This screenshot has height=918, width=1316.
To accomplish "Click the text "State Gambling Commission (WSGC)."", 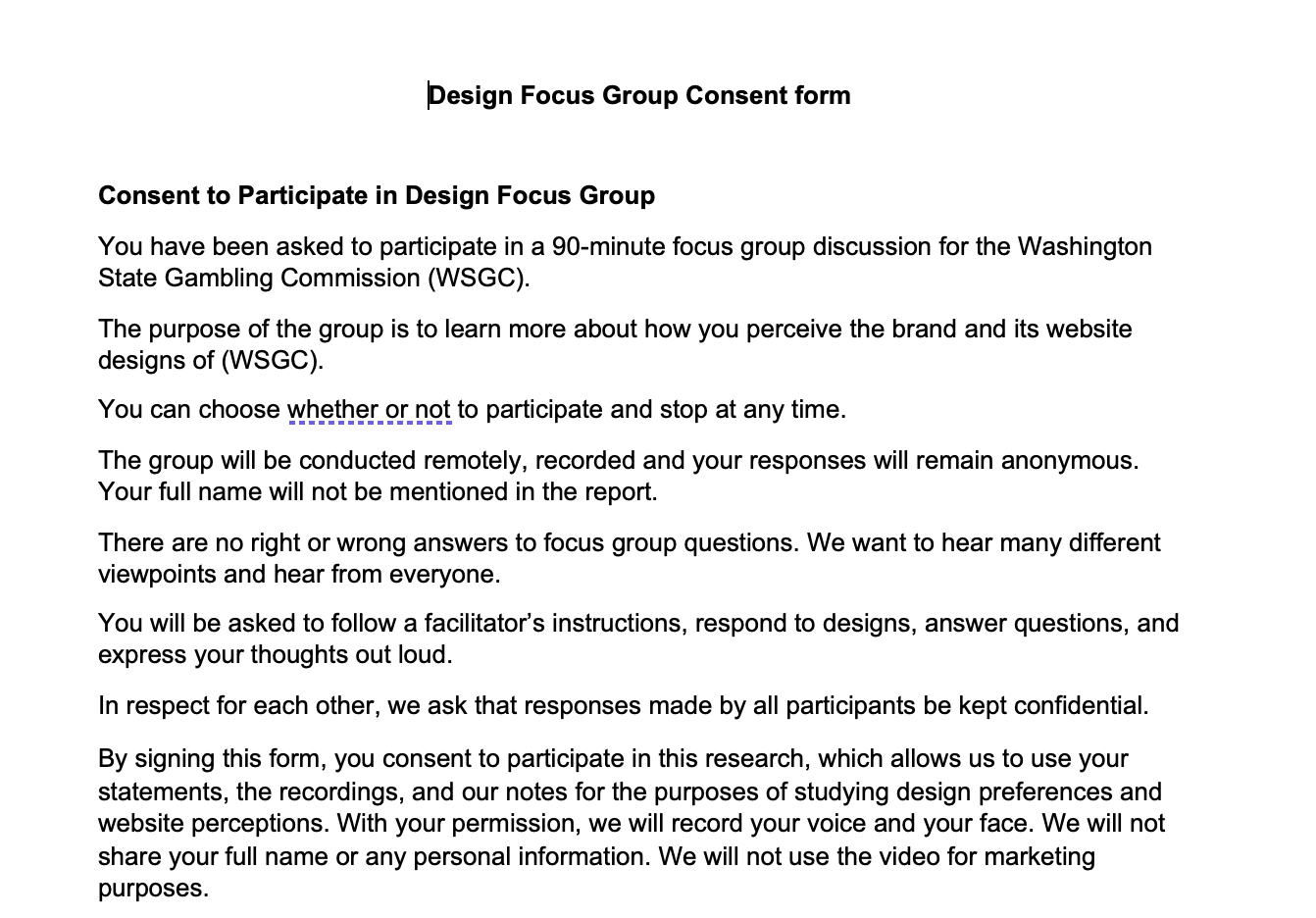I will pyautogui.click(x=314, y=278).
